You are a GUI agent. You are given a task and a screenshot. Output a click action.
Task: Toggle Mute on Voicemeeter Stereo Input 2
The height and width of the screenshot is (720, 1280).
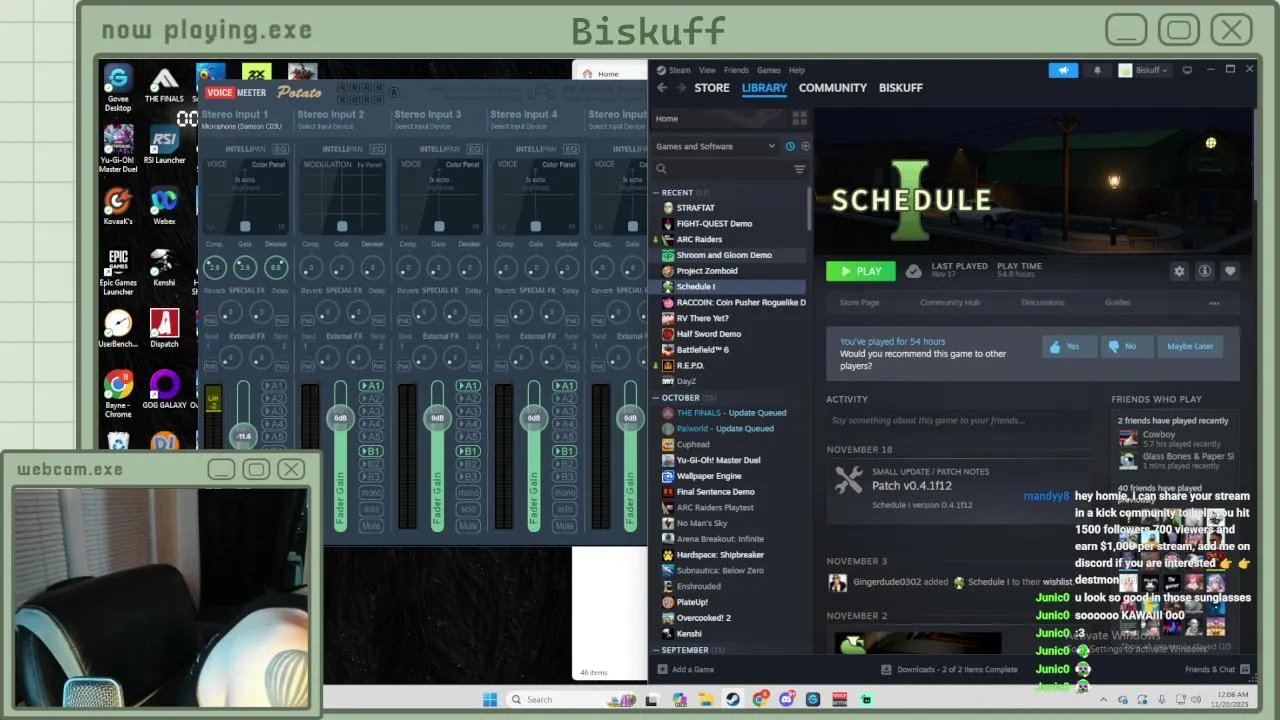(371, 526)
